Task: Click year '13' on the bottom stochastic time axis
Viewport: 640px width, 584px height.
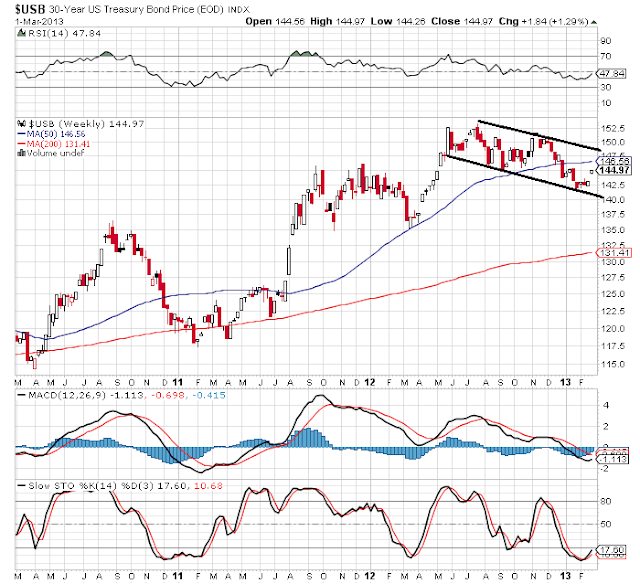Action: point(565,576)
